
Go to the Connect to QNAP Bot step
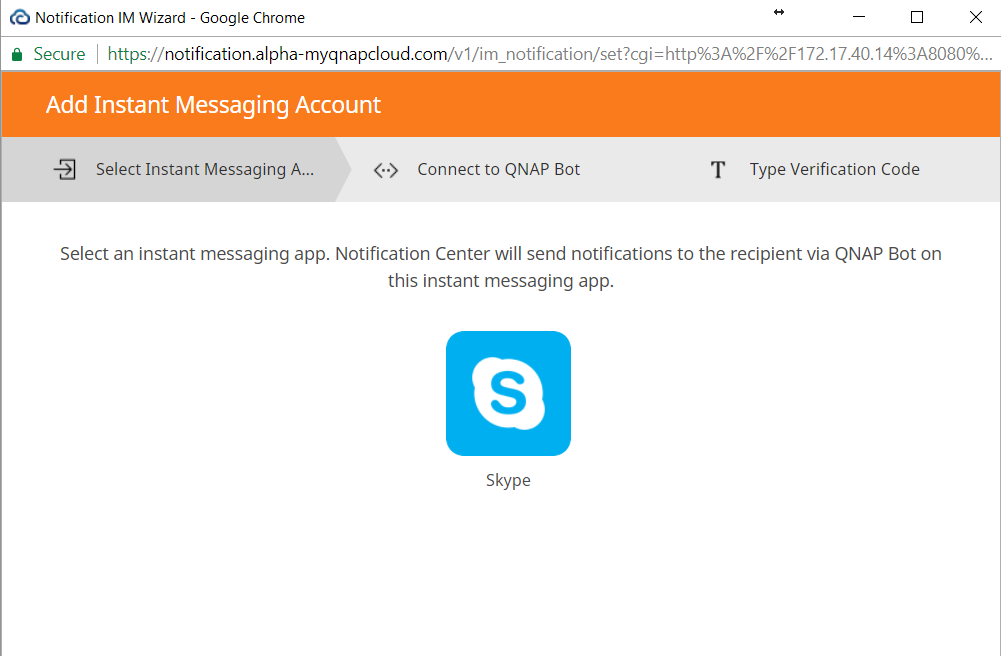coord(498,169)
